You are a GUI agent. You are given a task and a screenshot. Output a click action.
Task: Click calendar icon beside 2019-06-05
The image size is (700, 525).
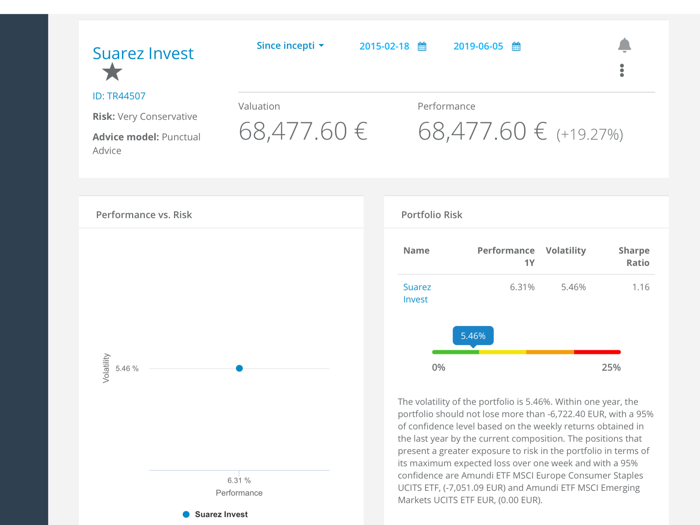click(x=516, y=47)
